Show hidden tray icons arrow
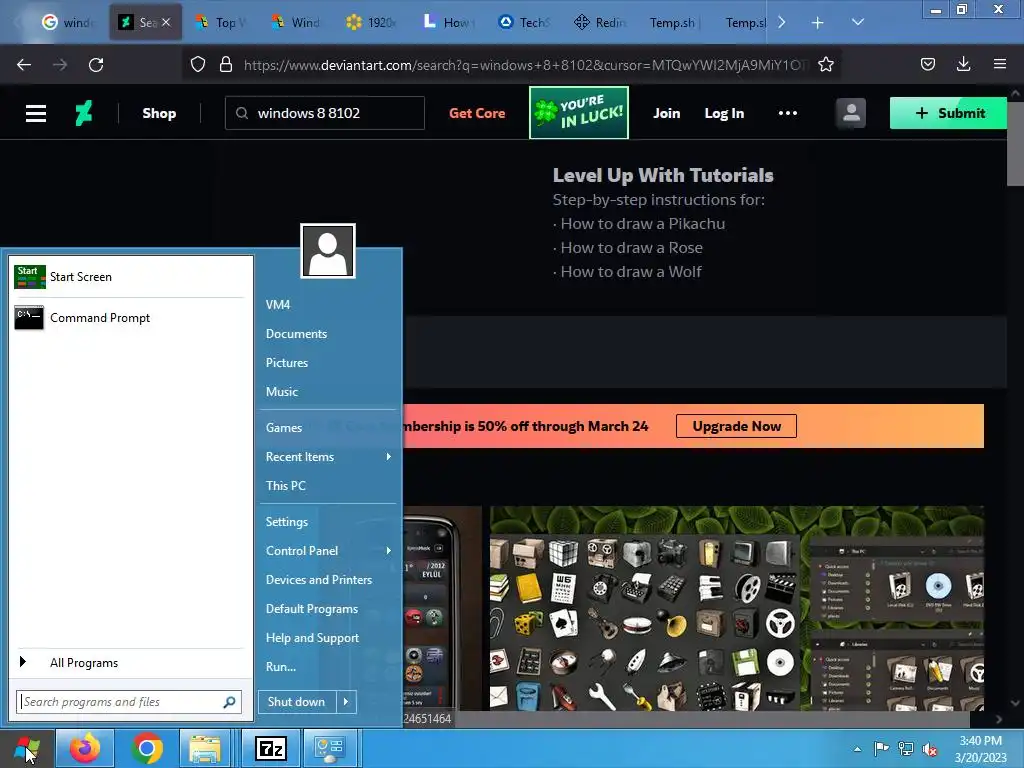The image size is (1024, 768). (x=857, y=749)
